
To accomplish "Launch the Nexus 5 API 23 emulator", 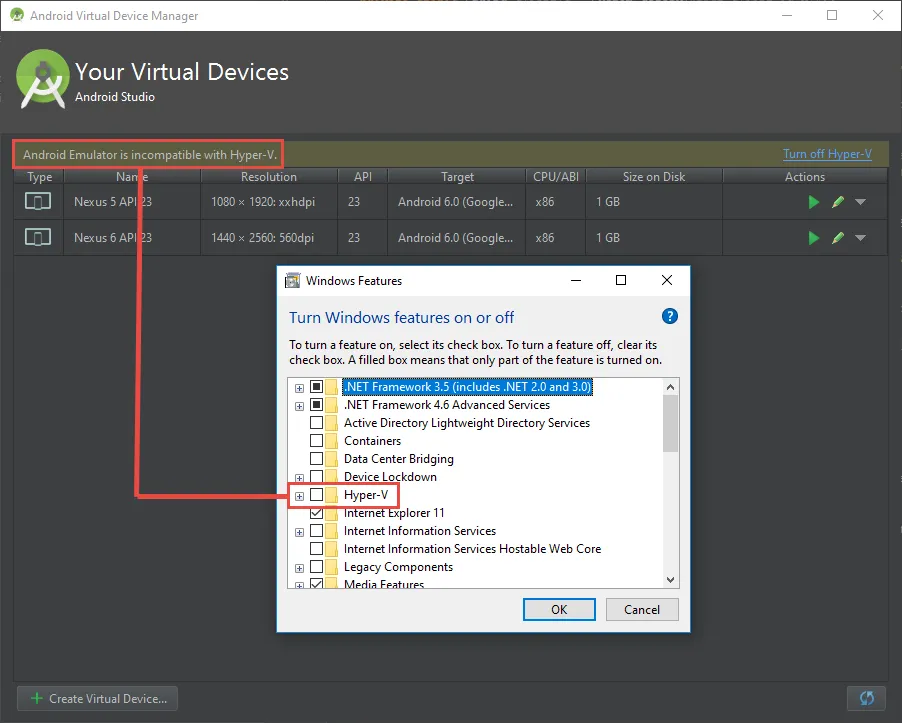I will (813, 202).
